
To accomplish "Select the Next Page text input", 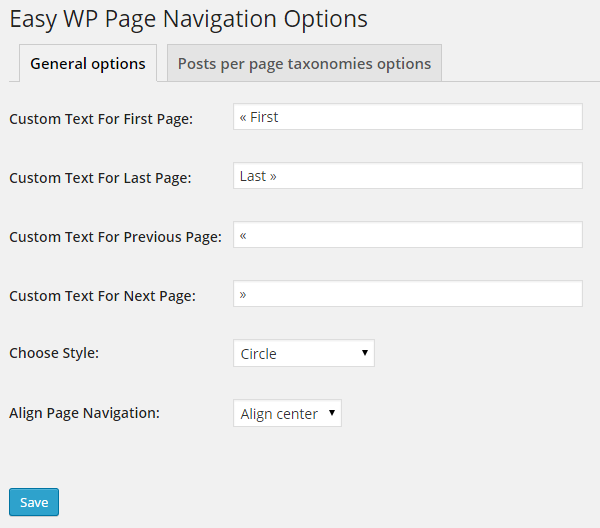I will [x=407, y=294].
